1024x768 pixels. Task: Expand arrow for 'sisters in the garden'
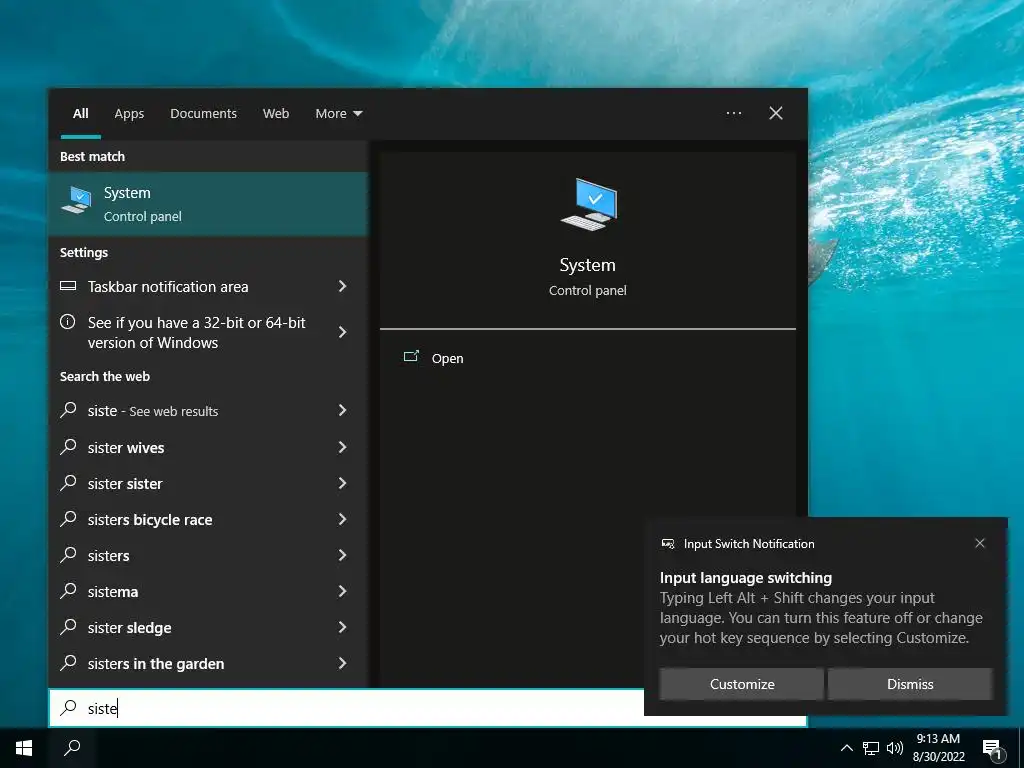click(x=342, y=663)
